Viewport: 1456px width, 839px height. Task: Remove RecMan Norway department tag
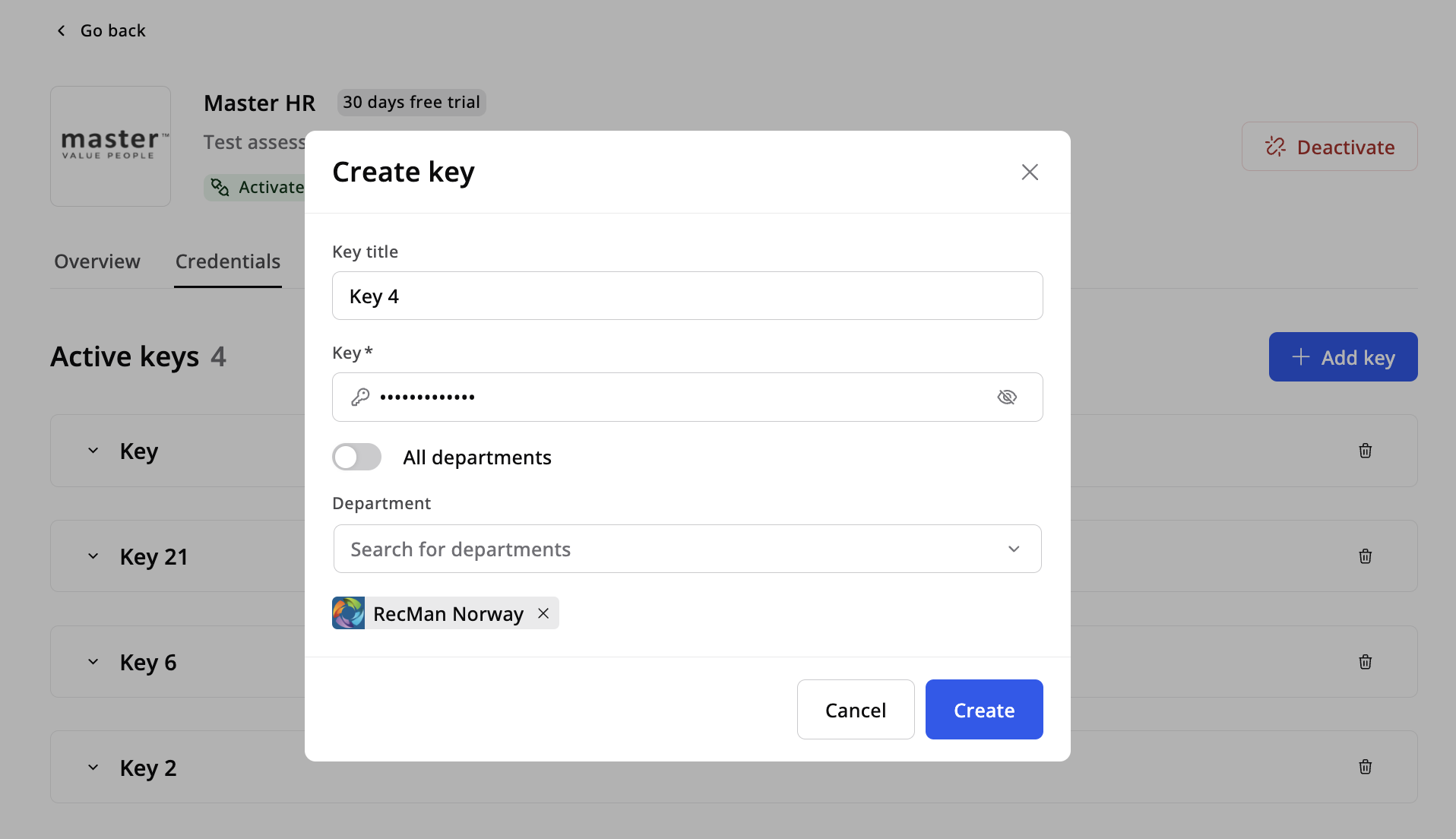pyautogui.click(x=543, y=613)
